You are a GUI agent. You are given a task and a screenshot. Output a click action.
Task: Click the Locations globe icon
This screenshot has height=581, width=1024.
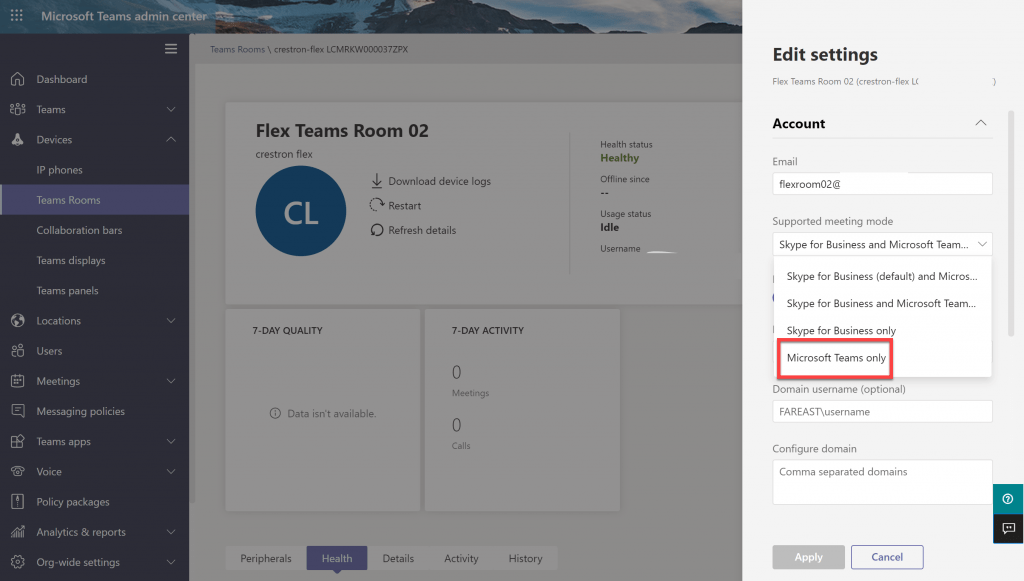click(x=18, y=321)
